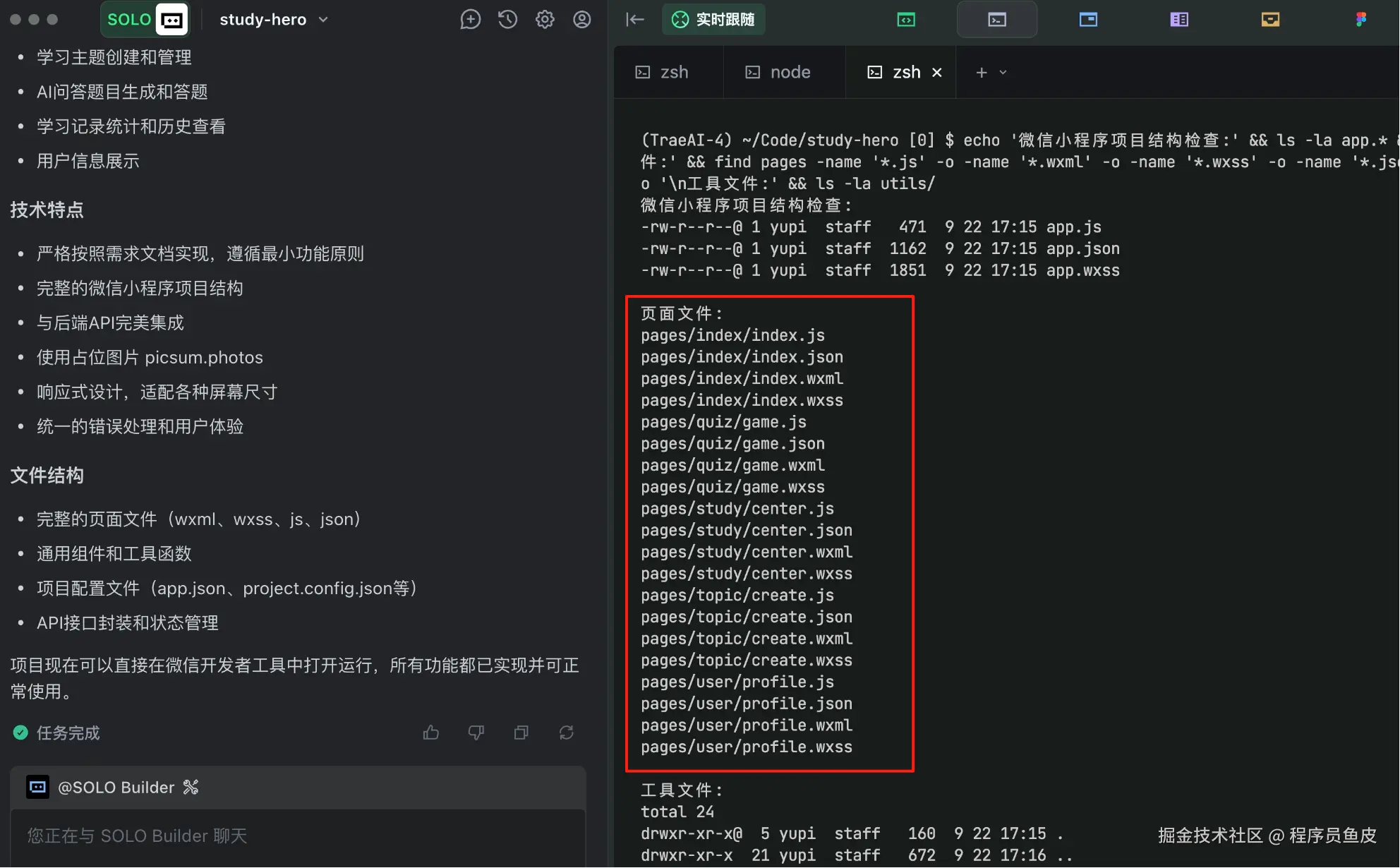
Task: Select the terminal panel icon in the top bar
Action: pos(996,20)
